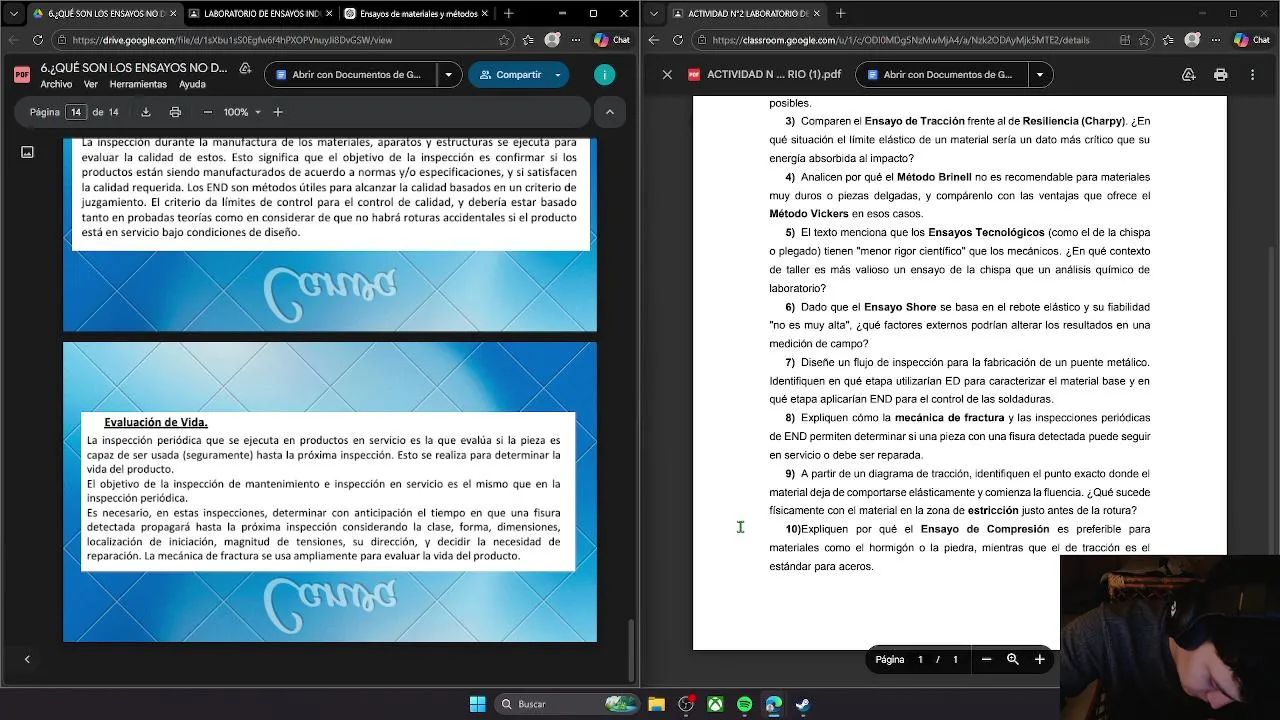The image size is (1280, 720).
Task: Open the teal account avatar in Drive viewer
Action: click(x=604, y=75)
